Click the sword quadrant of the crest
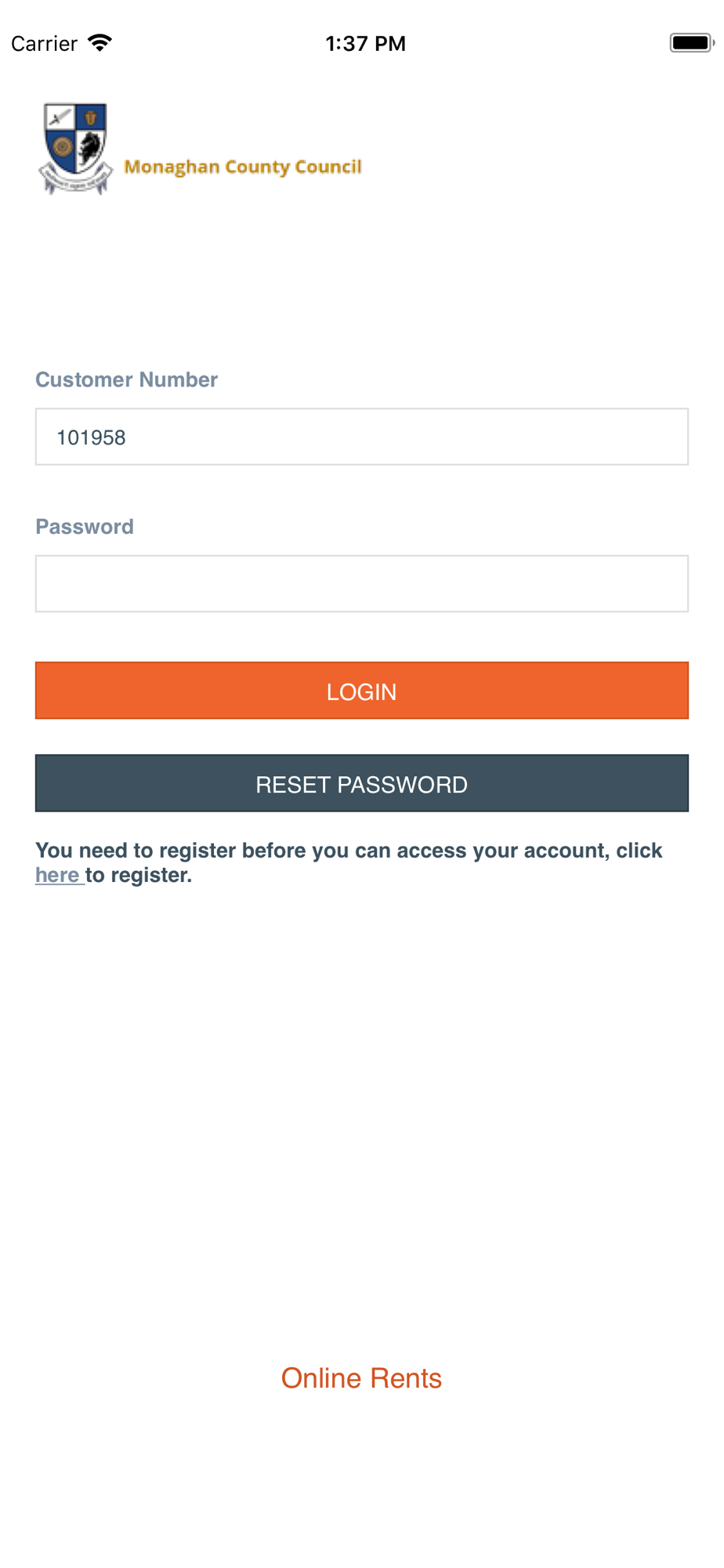This screenshot has width=724, height=1568. (x=60, y=118)
